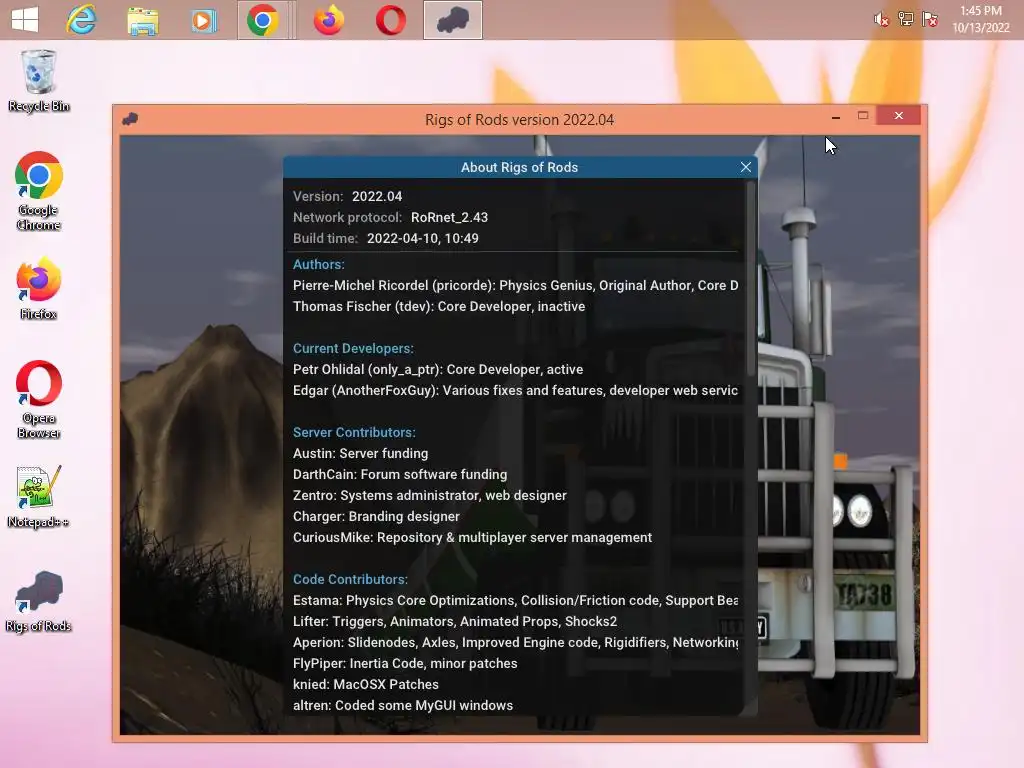This screenshot has width=1024, height=768.
Task: Open the Action Center flag icon
Action: (930, 20)
